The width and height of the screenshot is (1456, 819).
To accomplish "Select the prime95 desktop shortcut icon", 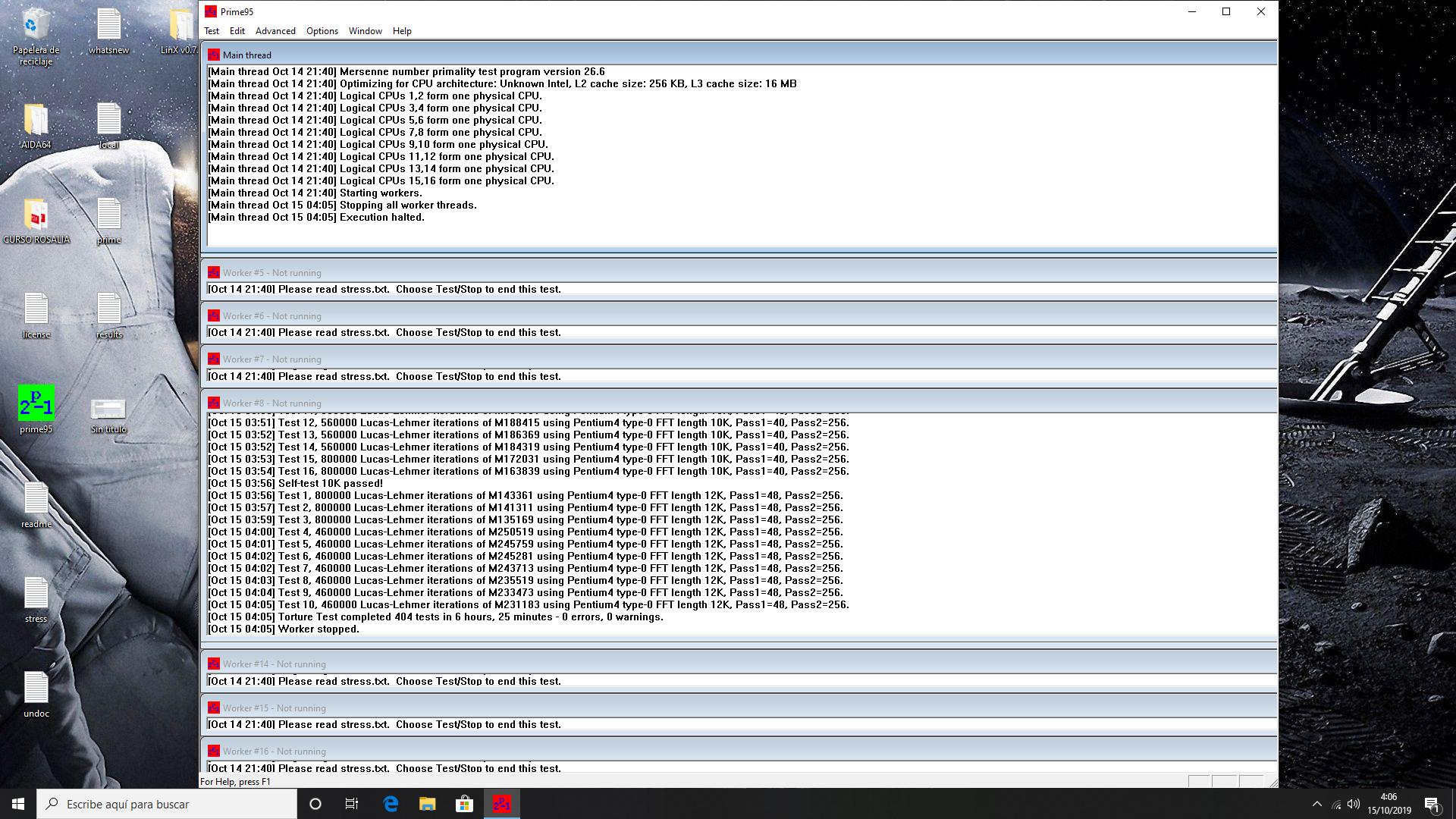I will coord(36,403).
